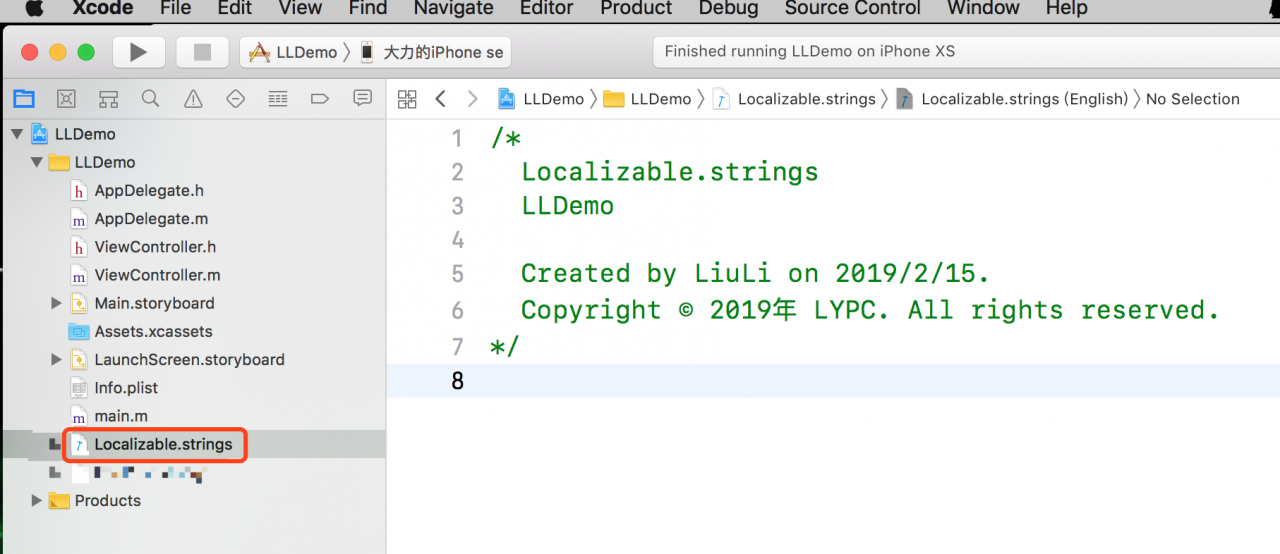Open the related items grid menu
Screen dimensions: 1280x554
pos(407,98)
